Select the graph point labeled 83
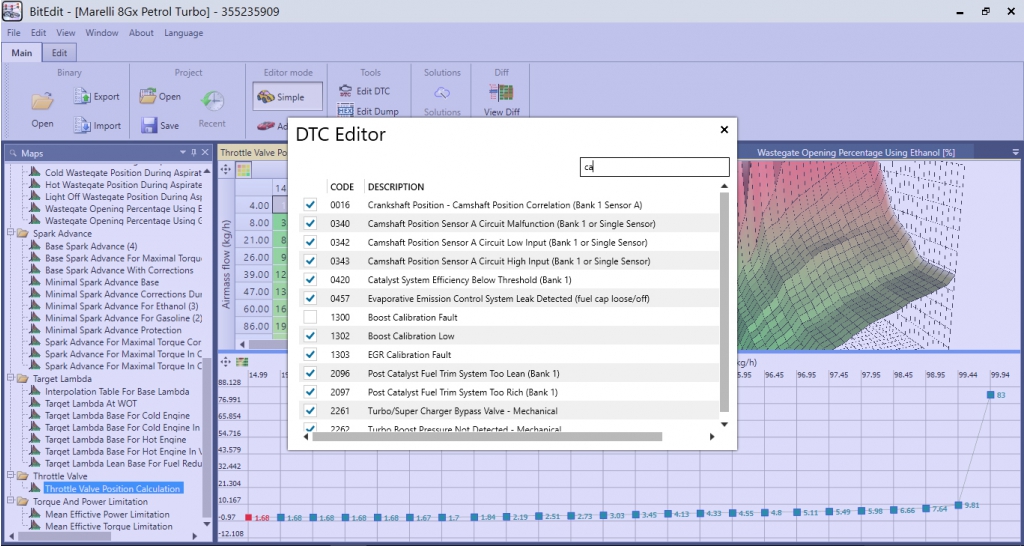Screen dimensions: 1024x546 990,394
